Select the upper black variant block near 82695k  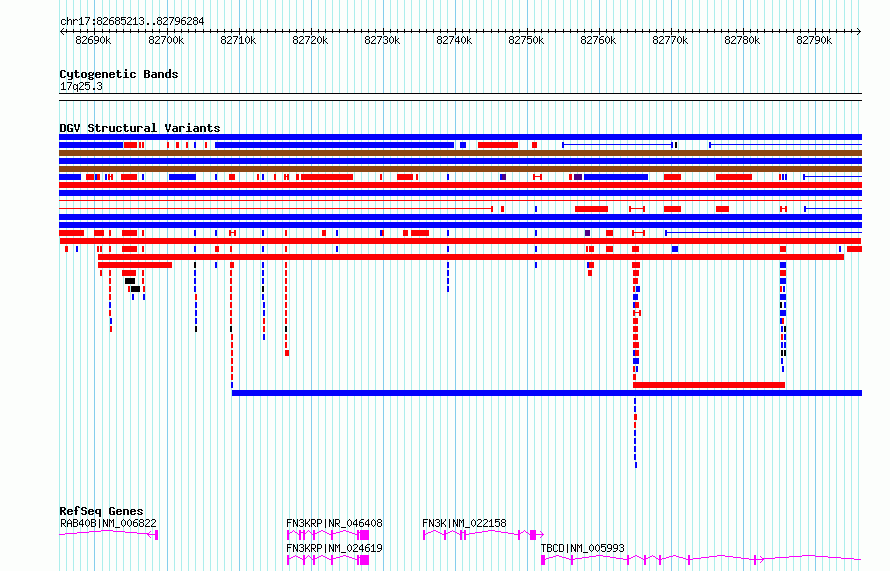pyautogui.click(x=130, y=281)
